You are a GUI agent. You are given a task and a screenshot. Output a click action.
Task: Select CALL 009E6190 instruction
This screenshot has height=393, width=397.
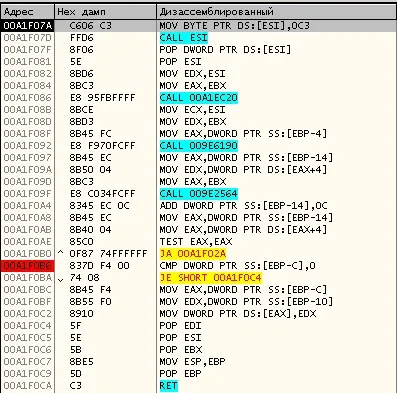point(198,146)
